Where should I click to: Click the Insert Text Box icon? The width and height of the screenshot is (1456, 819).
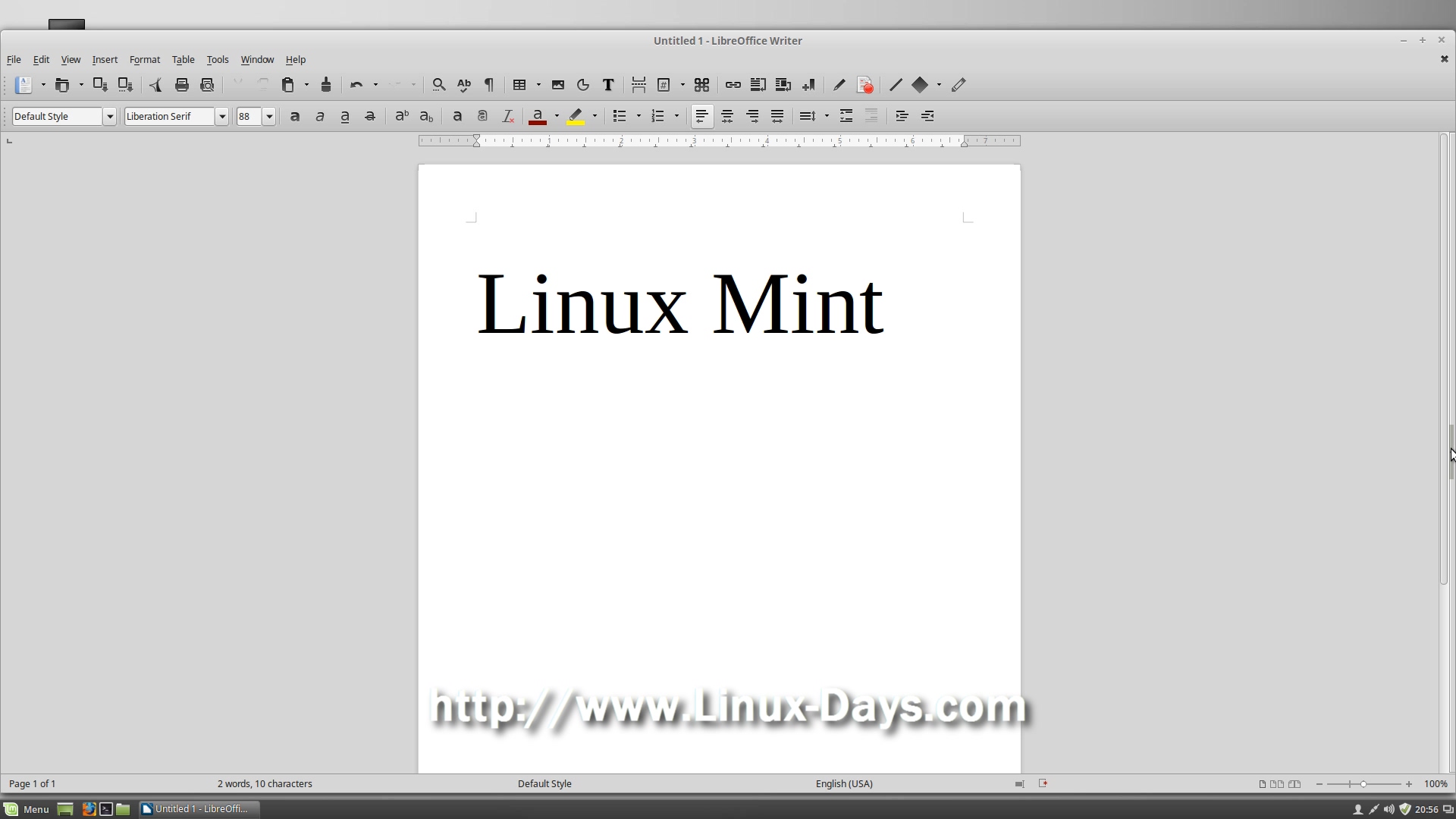[x=608, y=85]
